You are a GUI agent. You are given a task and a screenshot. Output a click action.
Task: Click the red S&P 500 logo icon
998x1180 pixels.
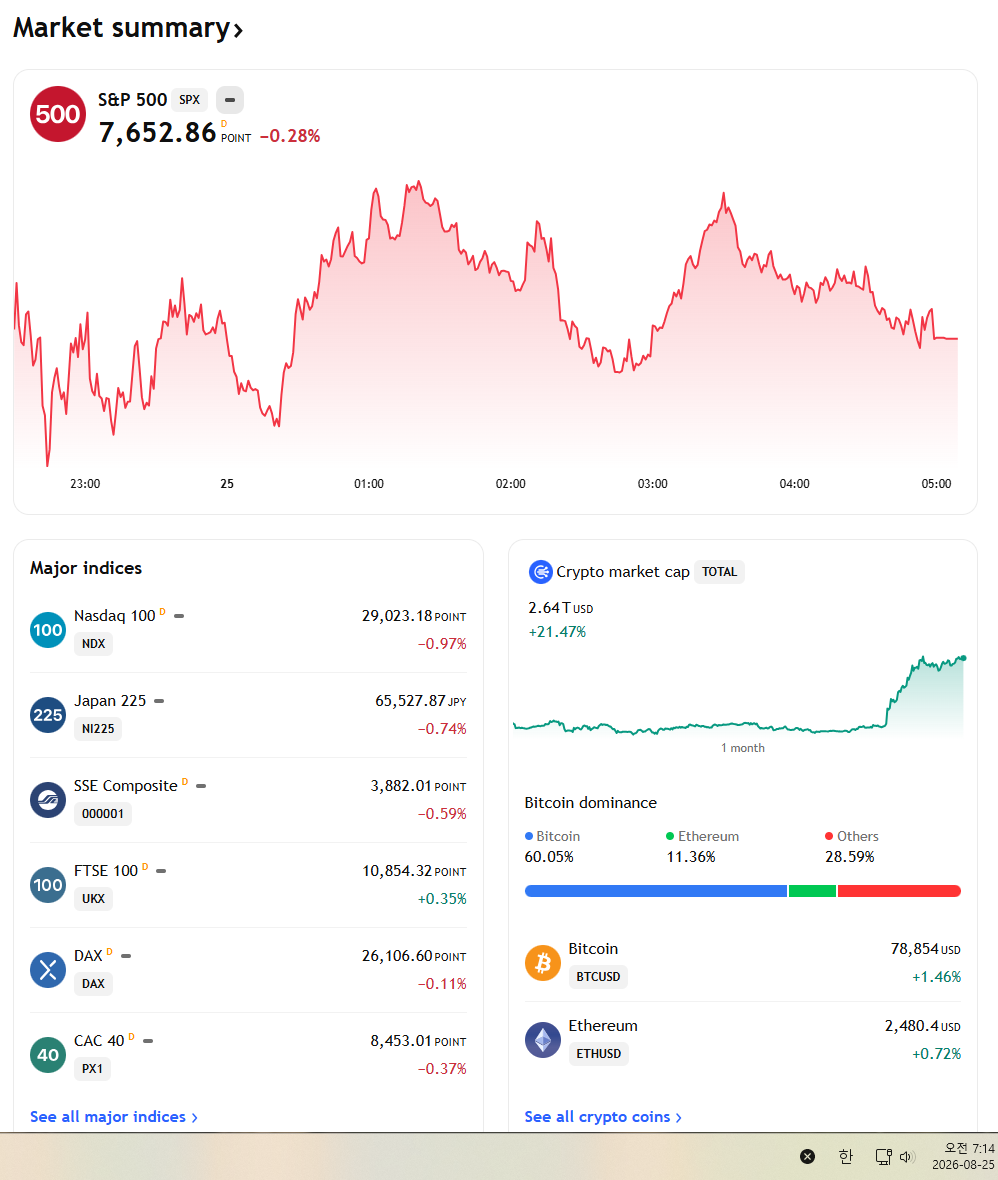point(58,114)
